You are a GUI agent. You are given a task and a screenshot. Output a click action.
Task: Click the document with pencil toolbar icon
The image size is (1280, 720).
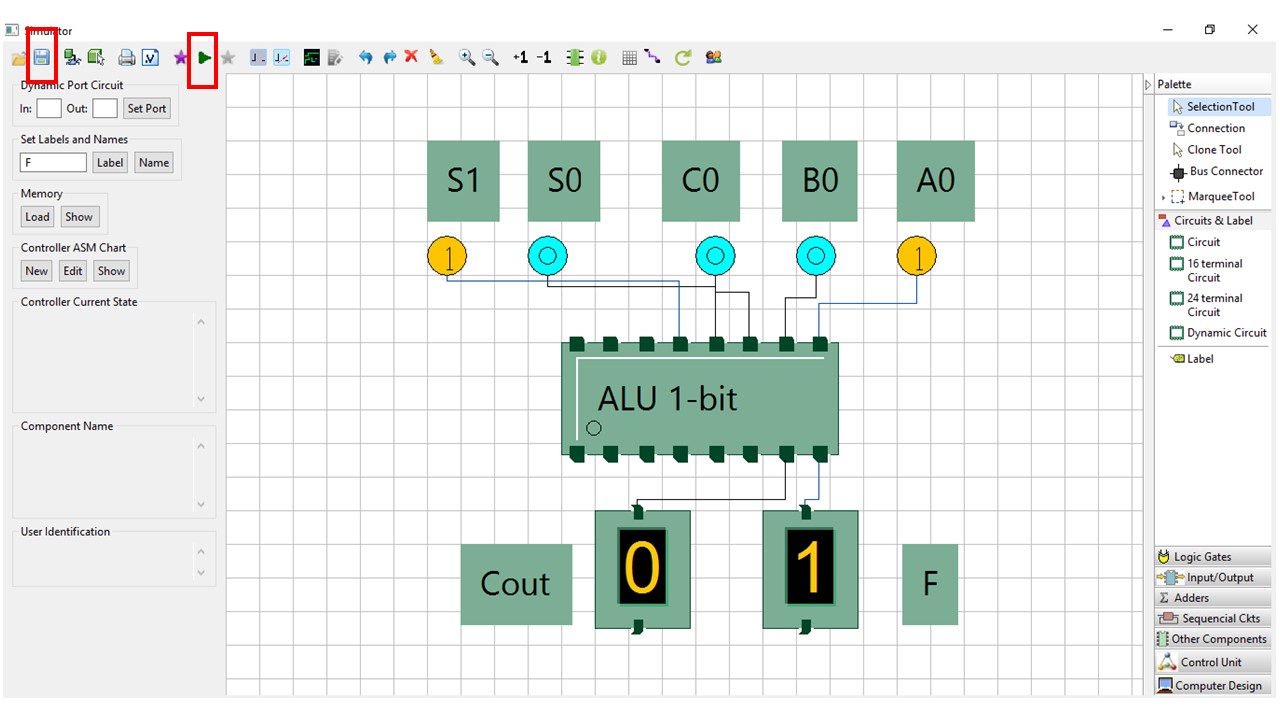tap(335, 57)
